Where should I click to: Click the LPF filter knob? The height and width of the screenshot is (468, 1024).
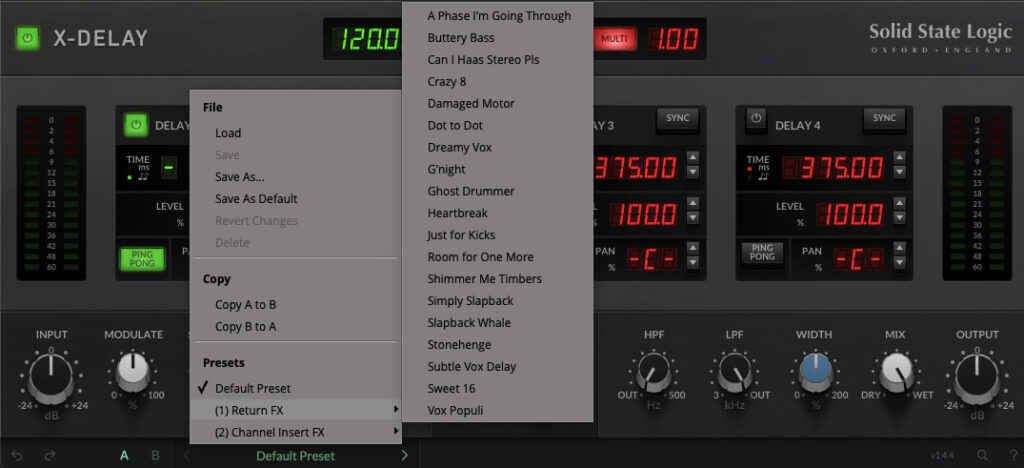[734, 374]
